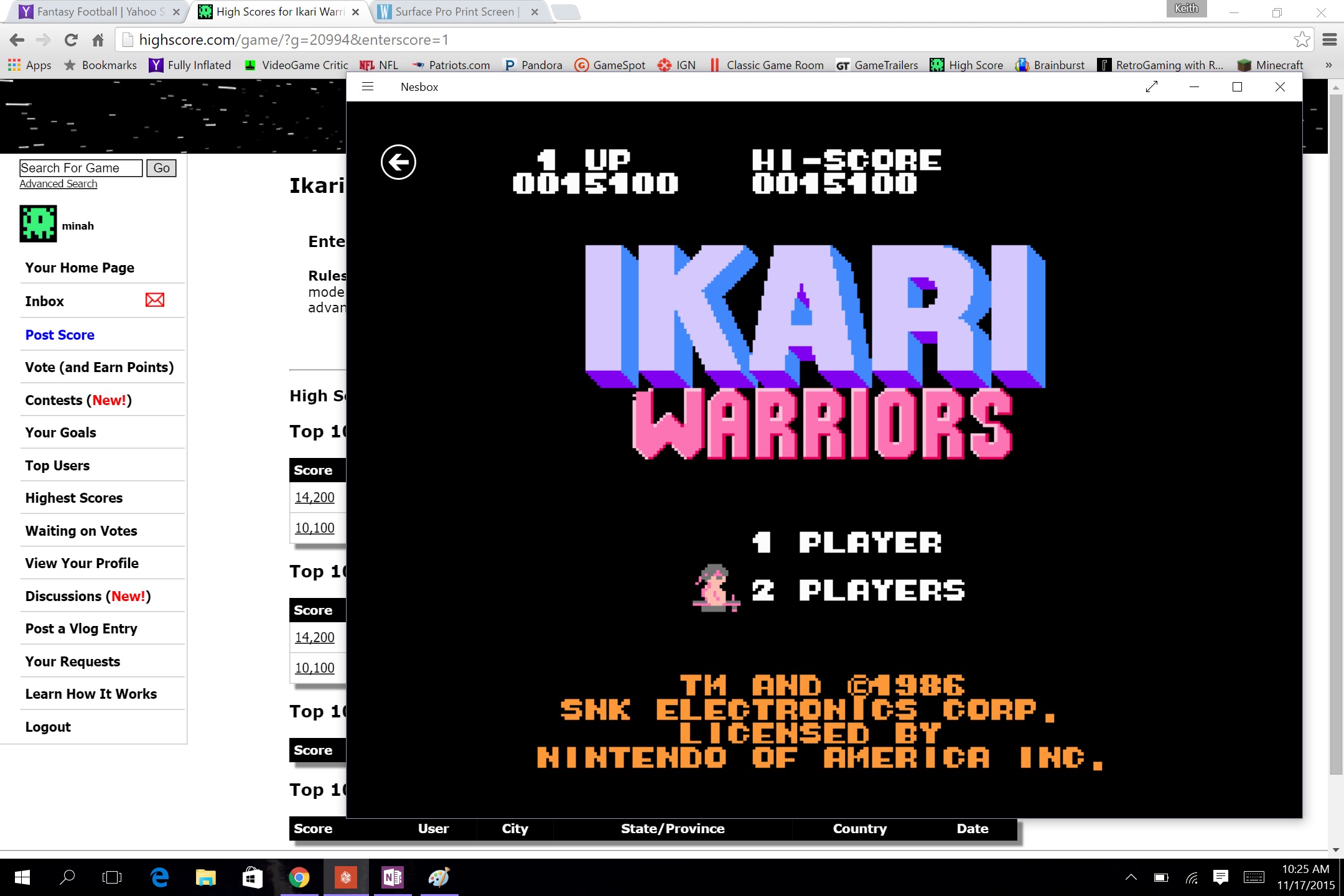Launch Microsoft Edge from the taskbar

(160, 877)
